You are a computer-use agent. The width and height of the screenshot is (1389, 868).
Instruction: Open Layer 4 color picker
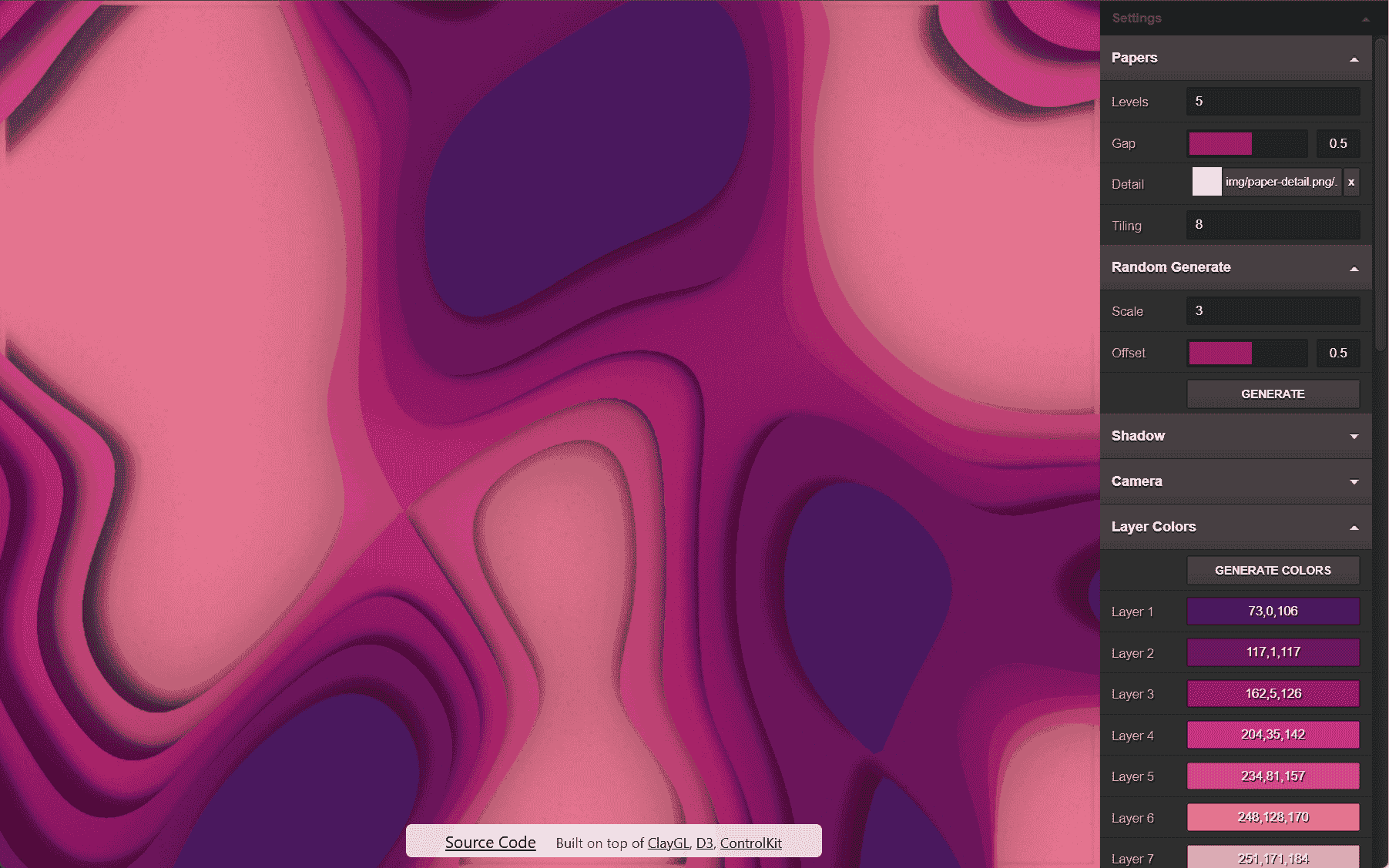click(x=1273, y=735)
